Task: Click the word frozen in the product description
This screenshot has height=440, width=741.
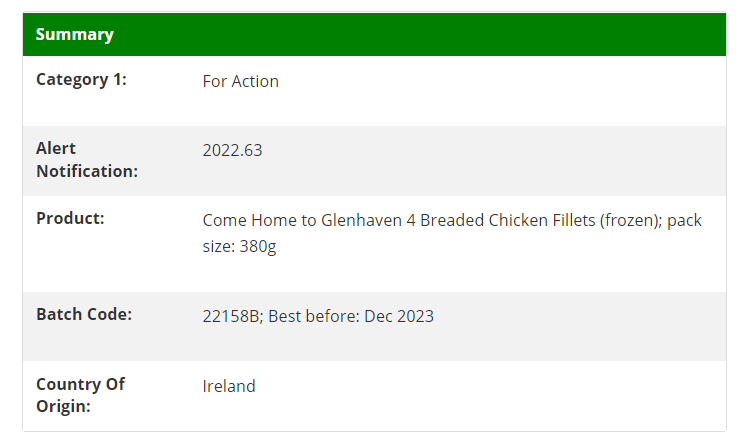Action: (630, 220)
